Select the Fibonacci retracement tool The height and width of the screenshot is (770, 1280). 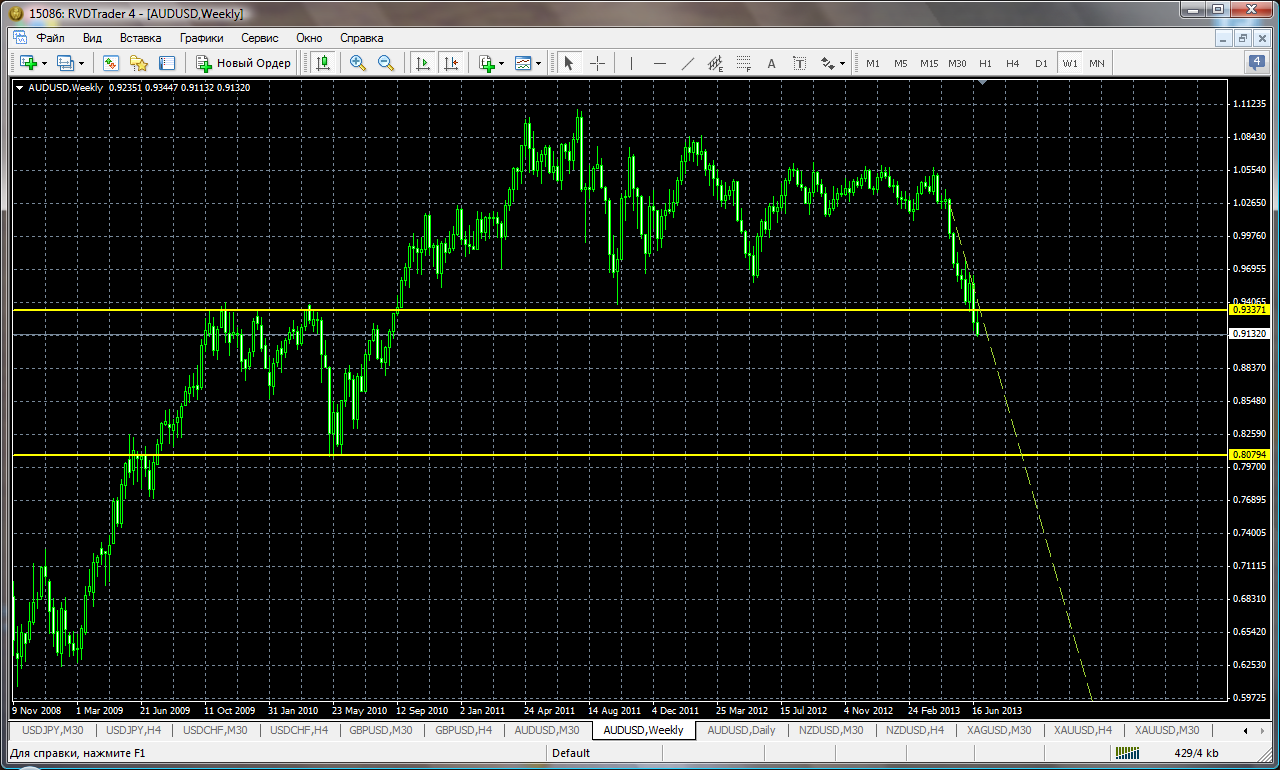point(743,63)
